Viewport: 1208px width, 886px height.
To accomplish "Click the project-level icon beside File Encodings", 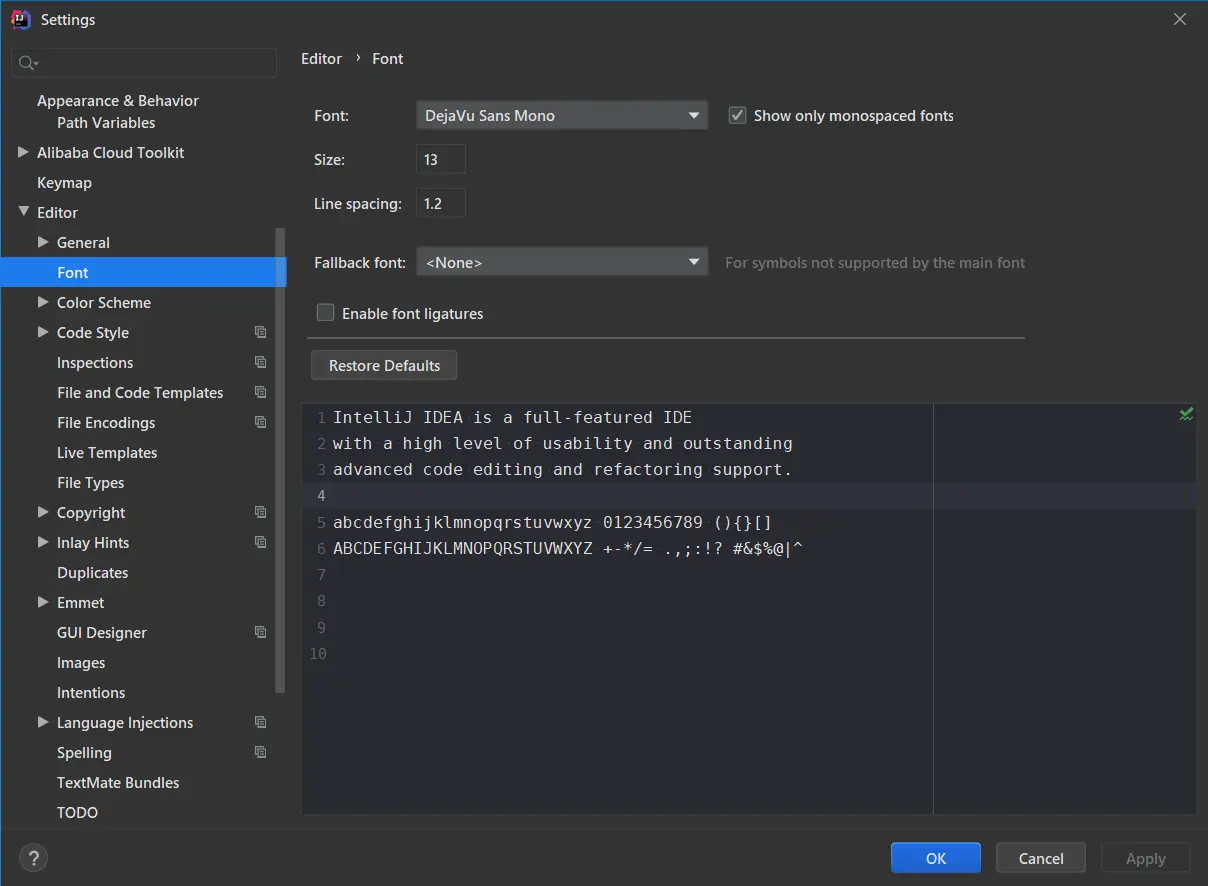I will click(261, 422).
